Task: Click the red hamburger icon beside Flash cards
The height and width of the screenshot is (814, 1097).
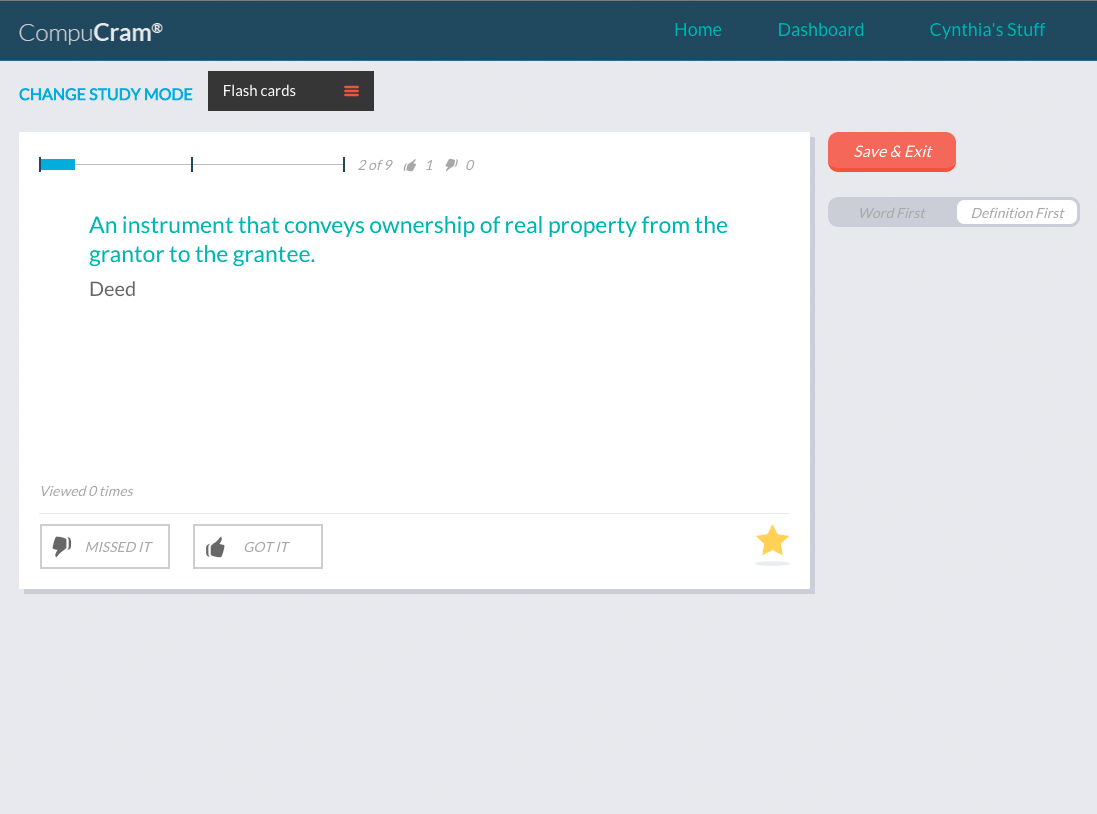Action: tap(351, 91)
